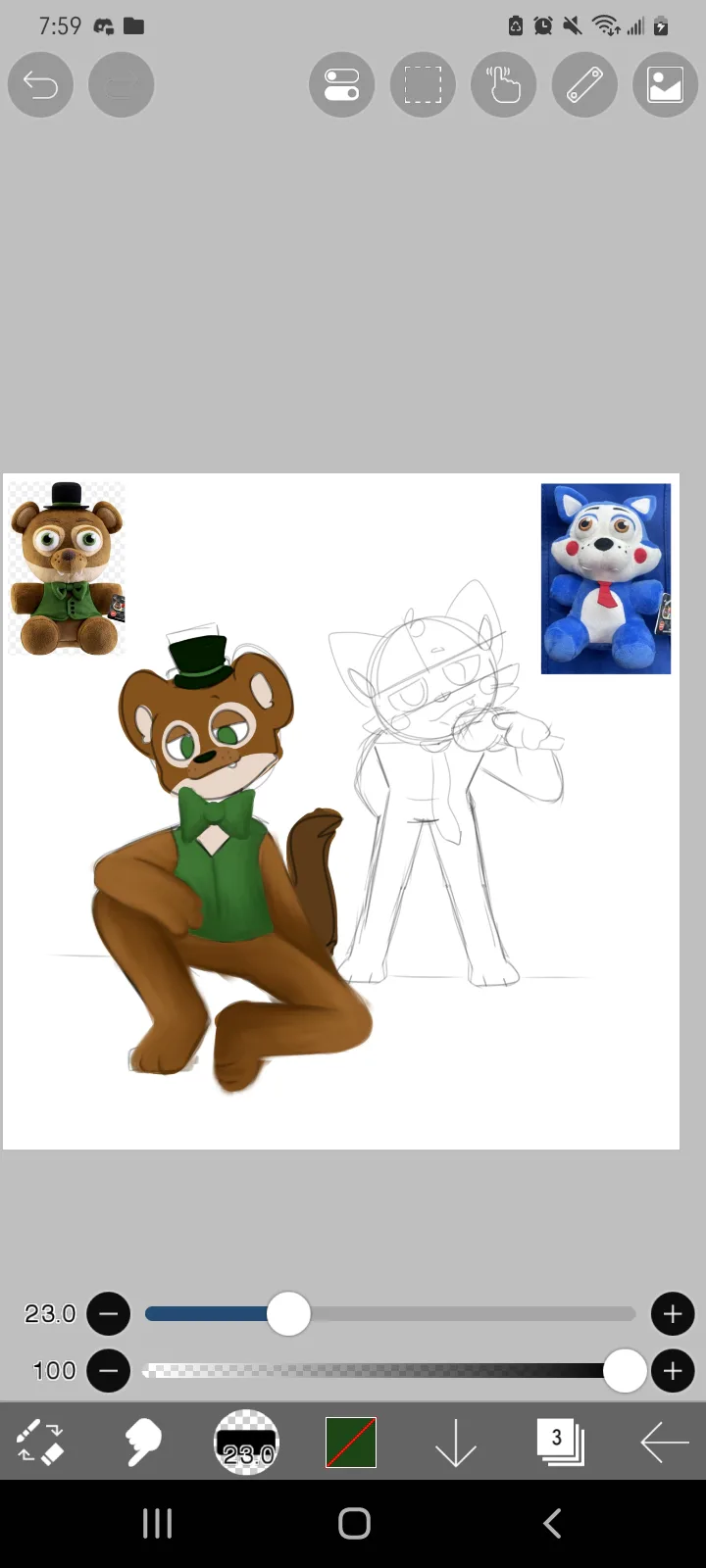Increase brush thickness with plus button
The height and width of the screenshot is (1568, 706).
673,1314
